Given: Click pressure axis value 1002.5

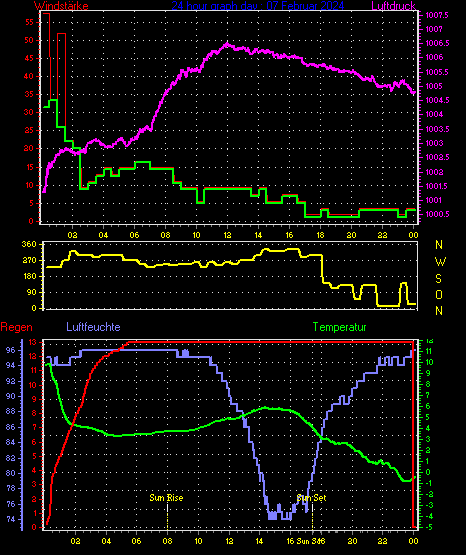Looking at the screenshot, I should [x=437, y=157].
